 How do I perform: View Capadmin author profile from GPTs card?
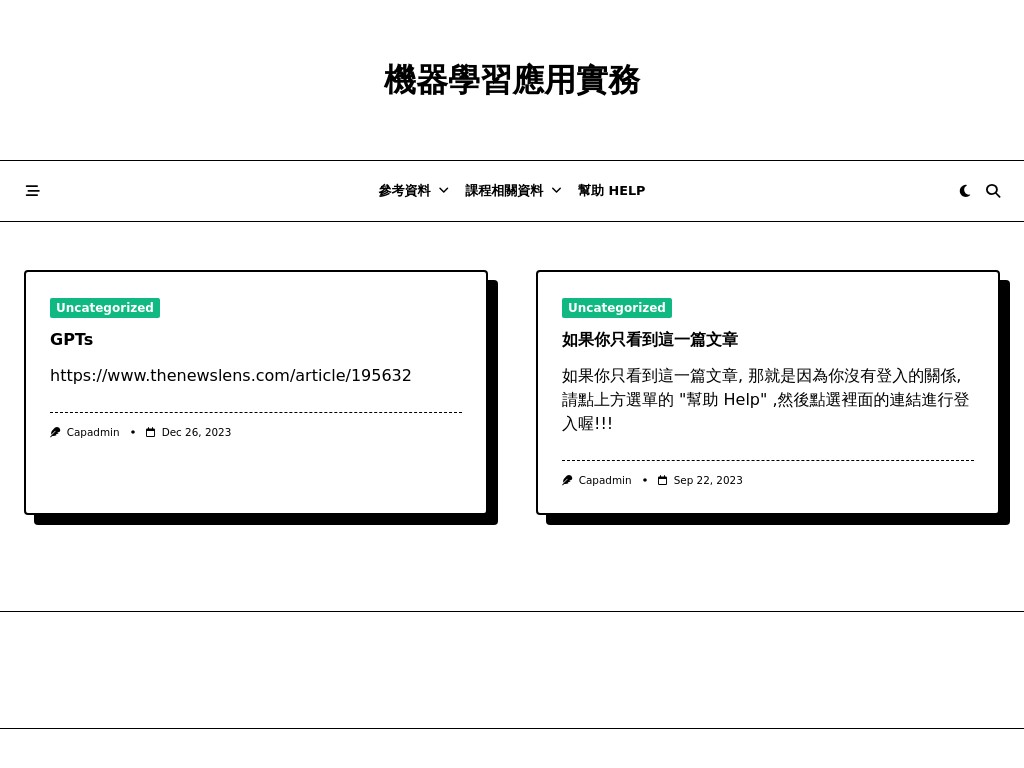click(x=92, y=432)
